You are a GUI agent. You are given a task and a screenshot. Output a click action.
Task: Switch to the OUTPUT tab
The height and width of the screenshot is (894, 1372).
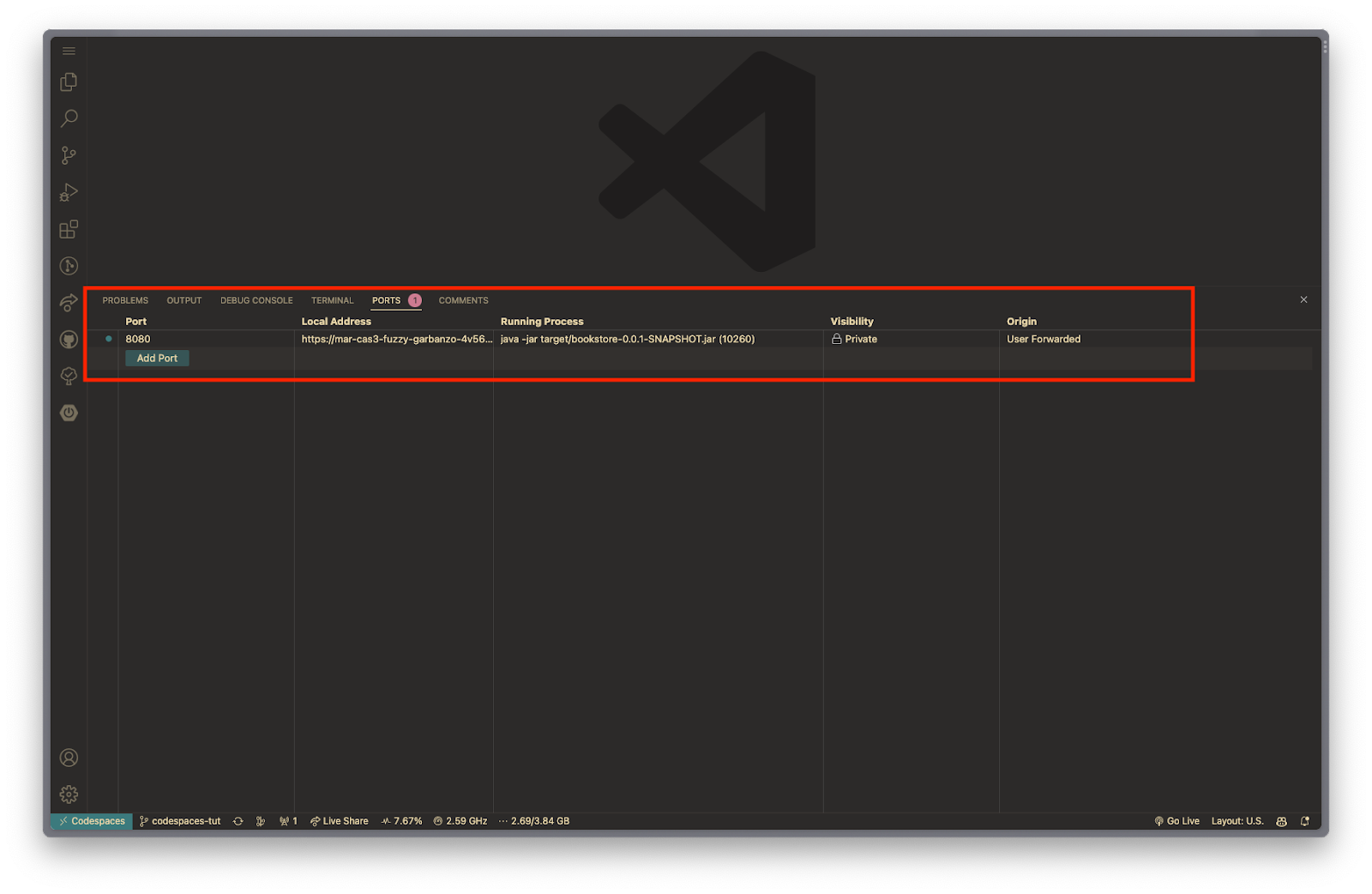[x=184, y=300]
